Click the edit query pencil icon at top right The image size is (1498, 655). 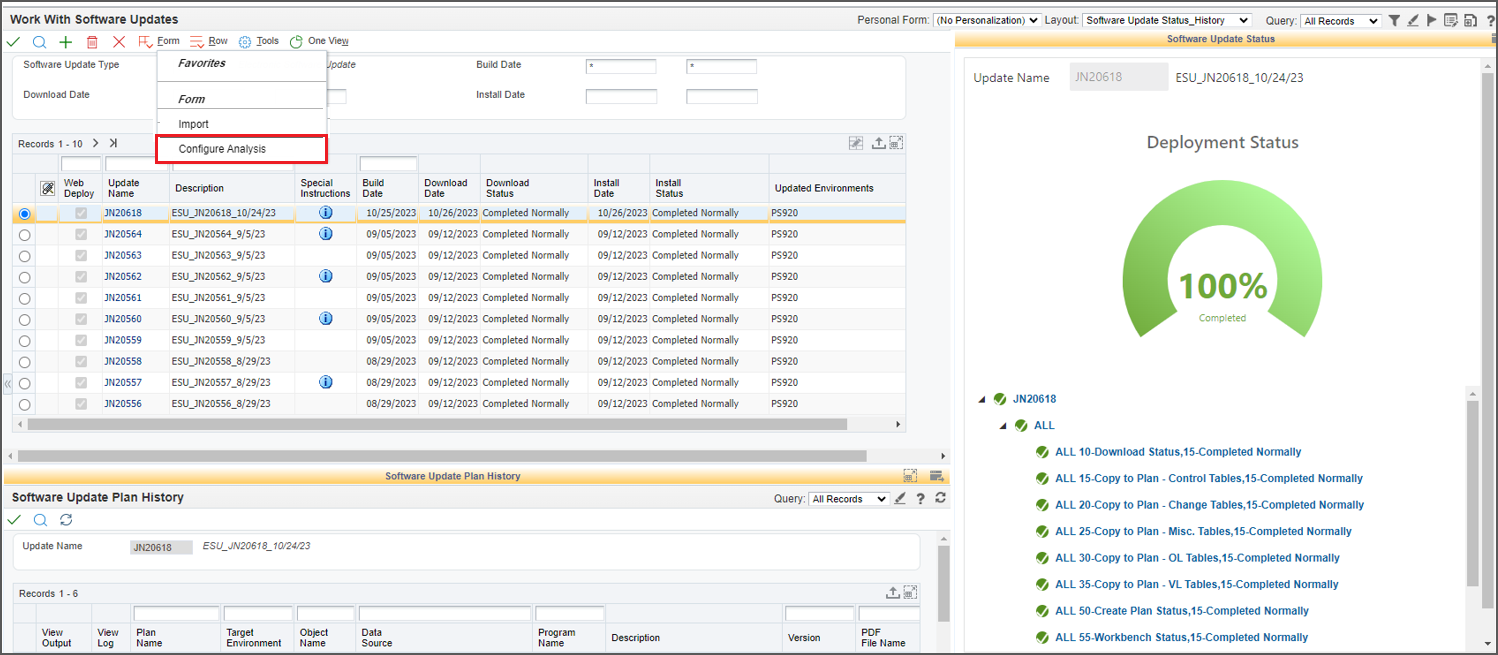pos(1413,20)
